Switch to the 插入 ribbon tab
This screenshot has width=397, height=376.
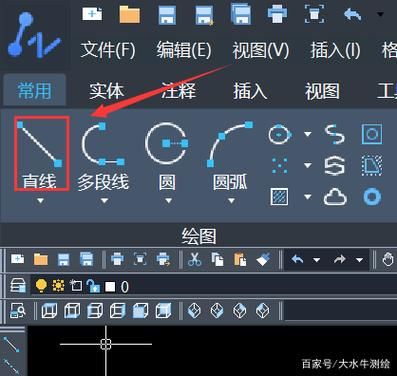coord(250,91)
